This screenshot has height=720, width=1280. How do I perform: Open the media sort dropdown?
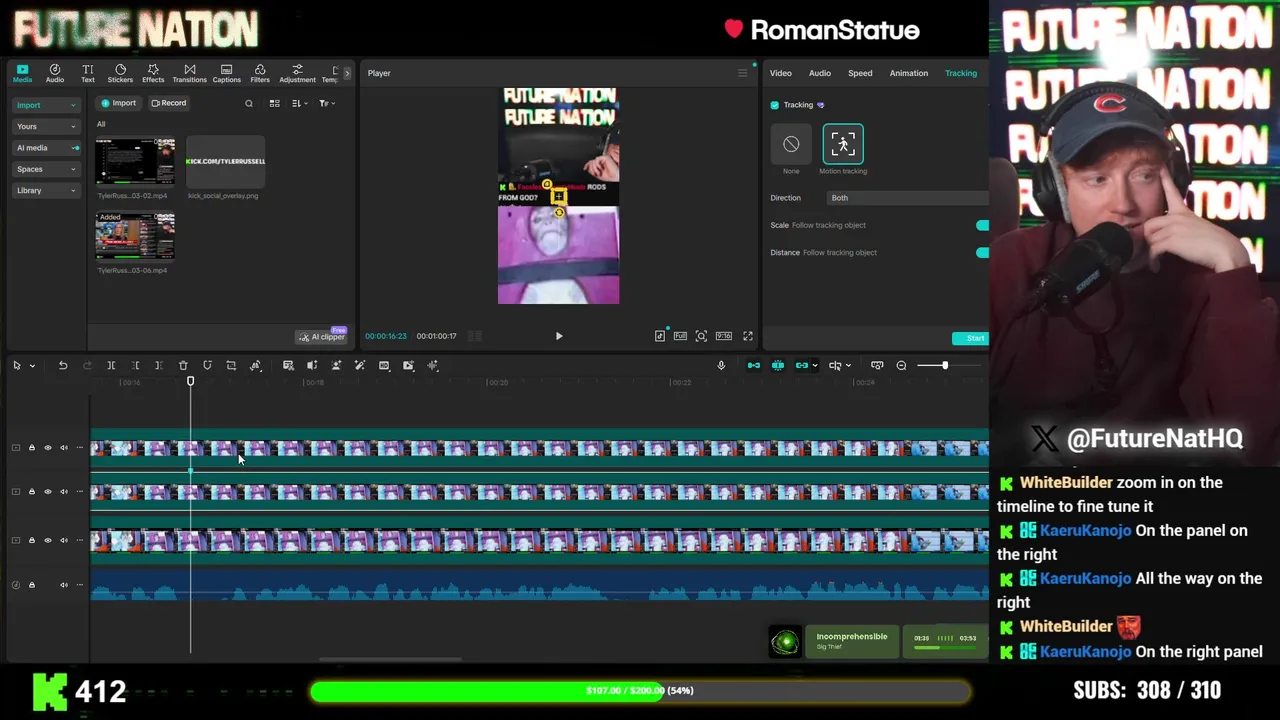point(299,103)
